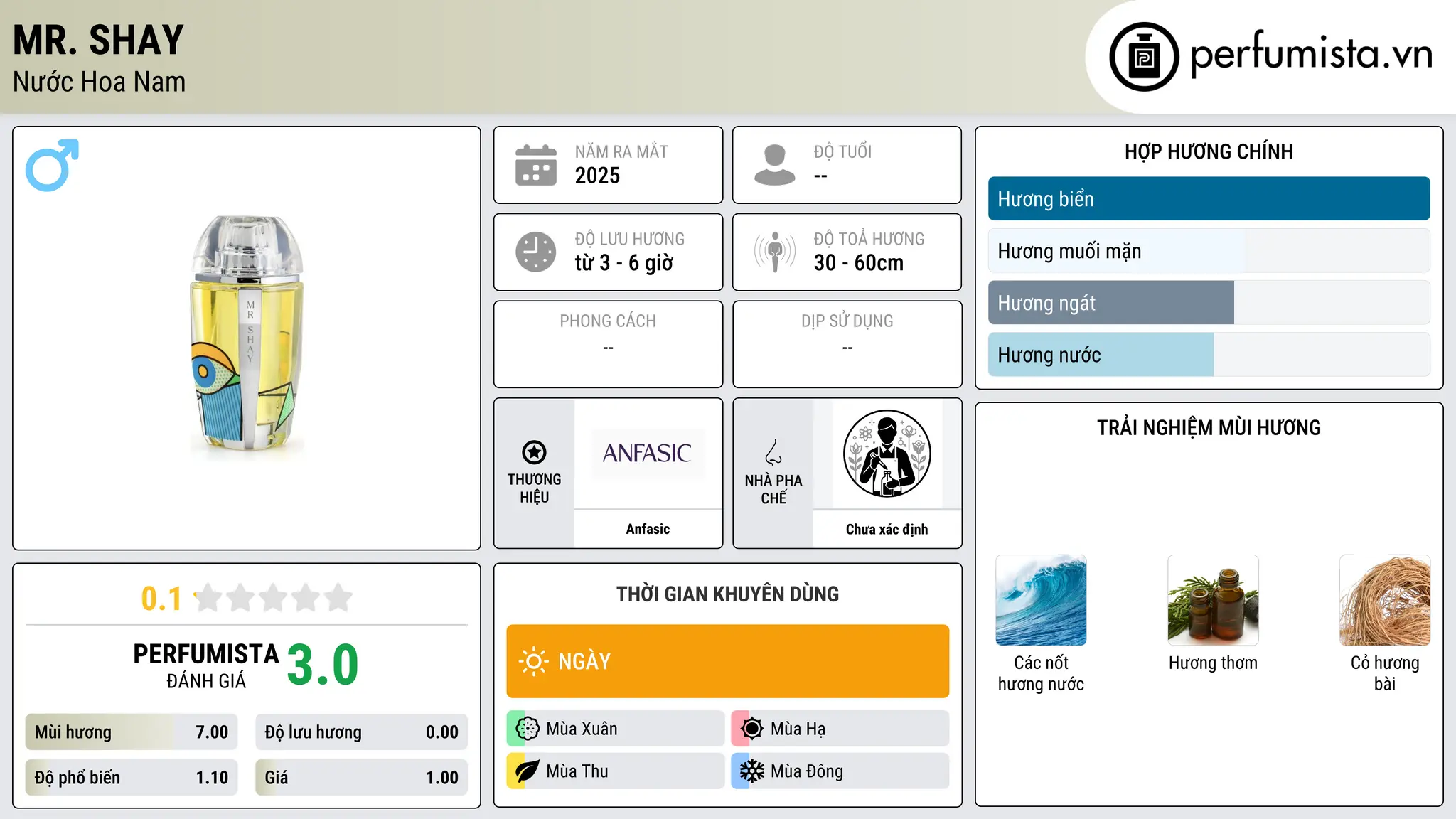Click the longevity value từ 3 - 6 giờ

point(624,263)
